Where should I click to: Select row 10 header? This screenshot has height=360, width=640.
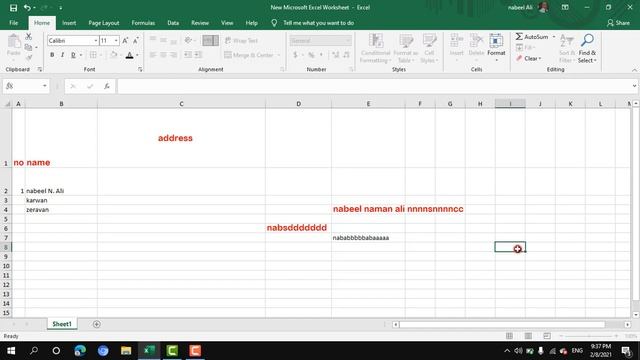6,266
